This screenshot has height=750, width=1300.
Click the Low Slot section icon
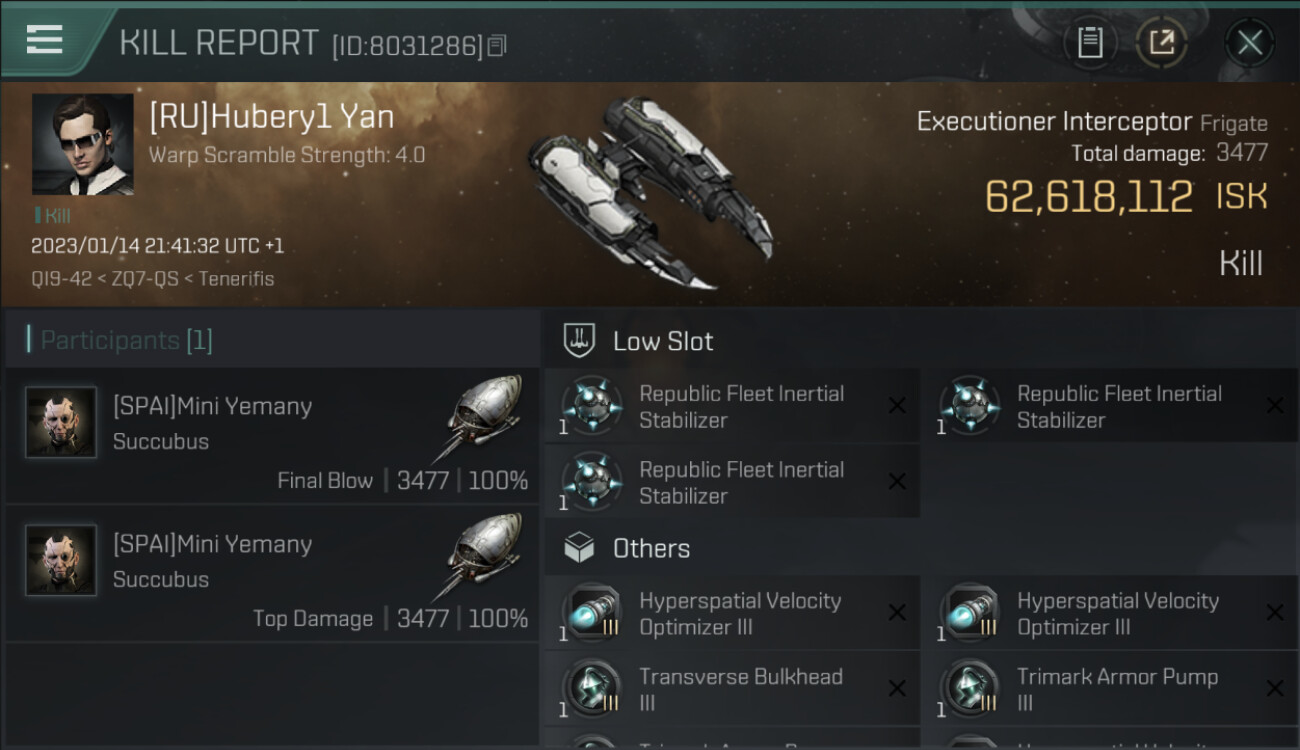click(580, 341)
